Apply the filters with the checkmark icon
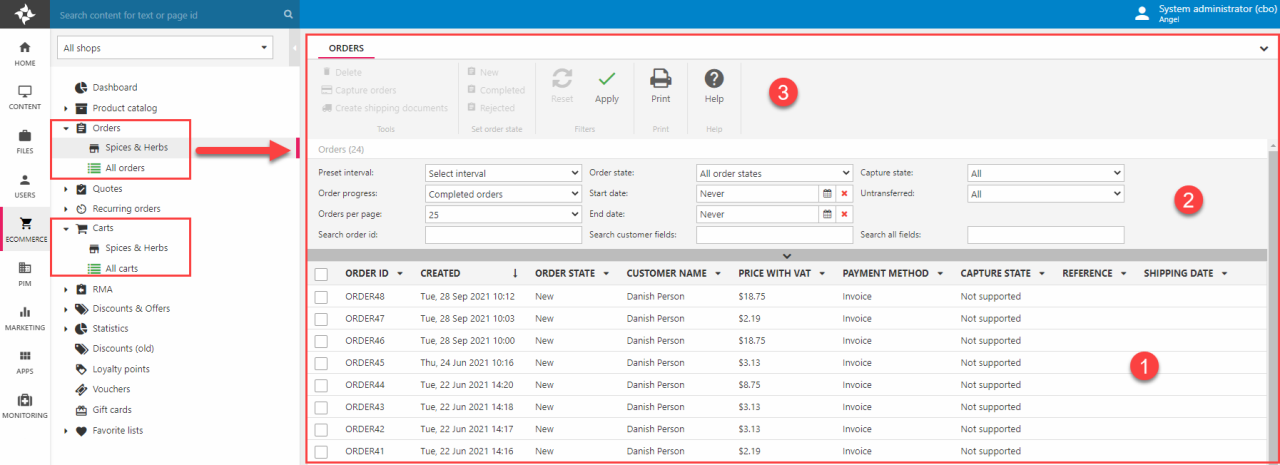The width and height of the screenshot is (1280, 465). [606, 81]
